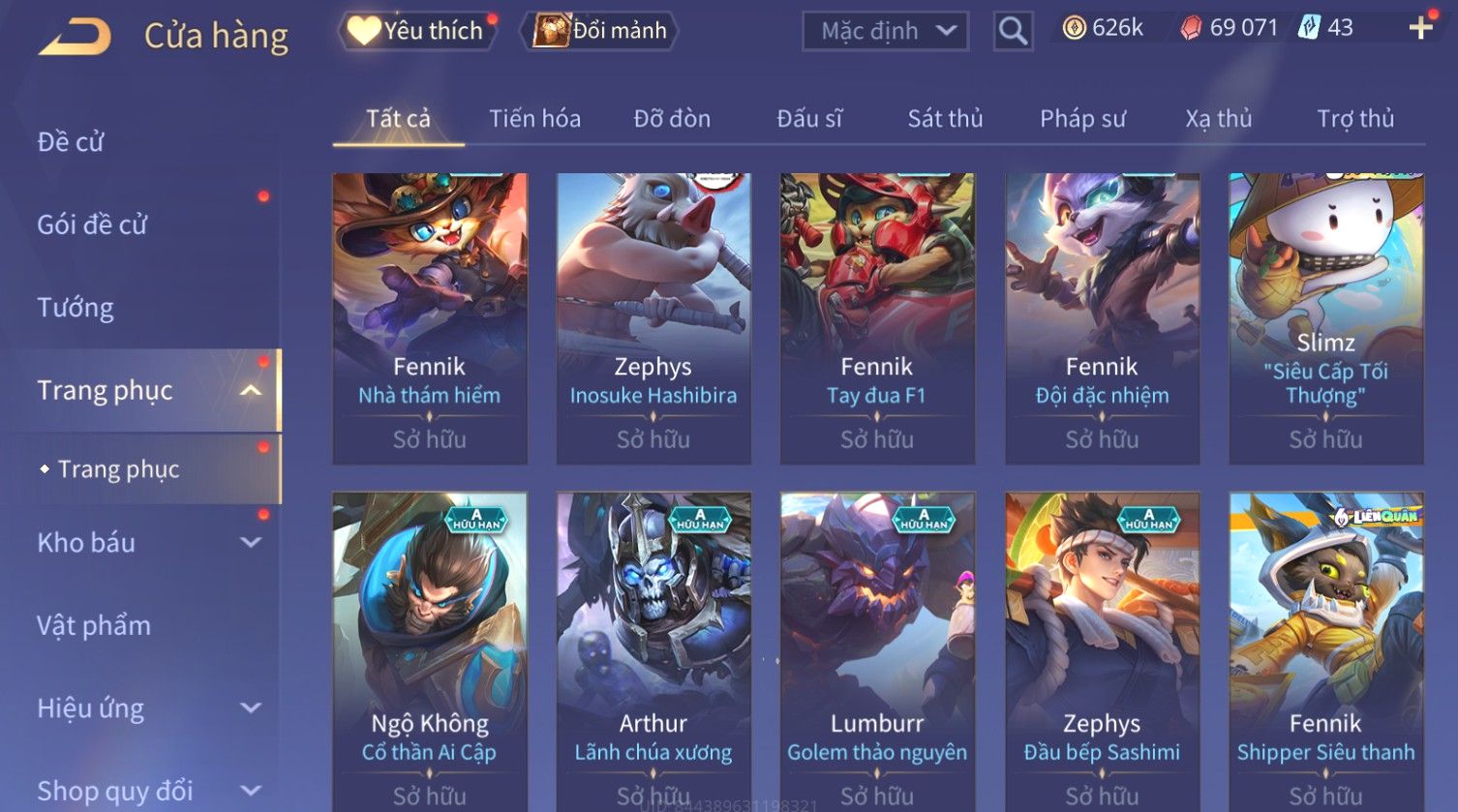Tap the gold coin 626k icon
The width and height of the screenshot is (1458, 812).
coord(1074,28)
